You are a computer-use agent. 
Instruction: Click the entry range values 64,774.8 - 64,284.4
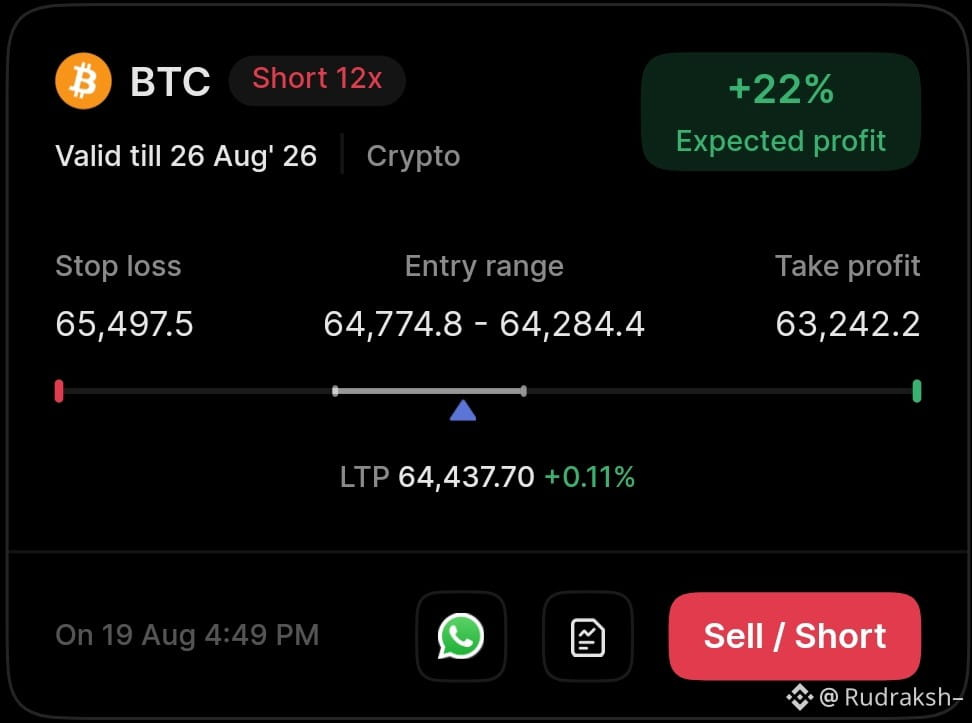click(x=484, y=324)
